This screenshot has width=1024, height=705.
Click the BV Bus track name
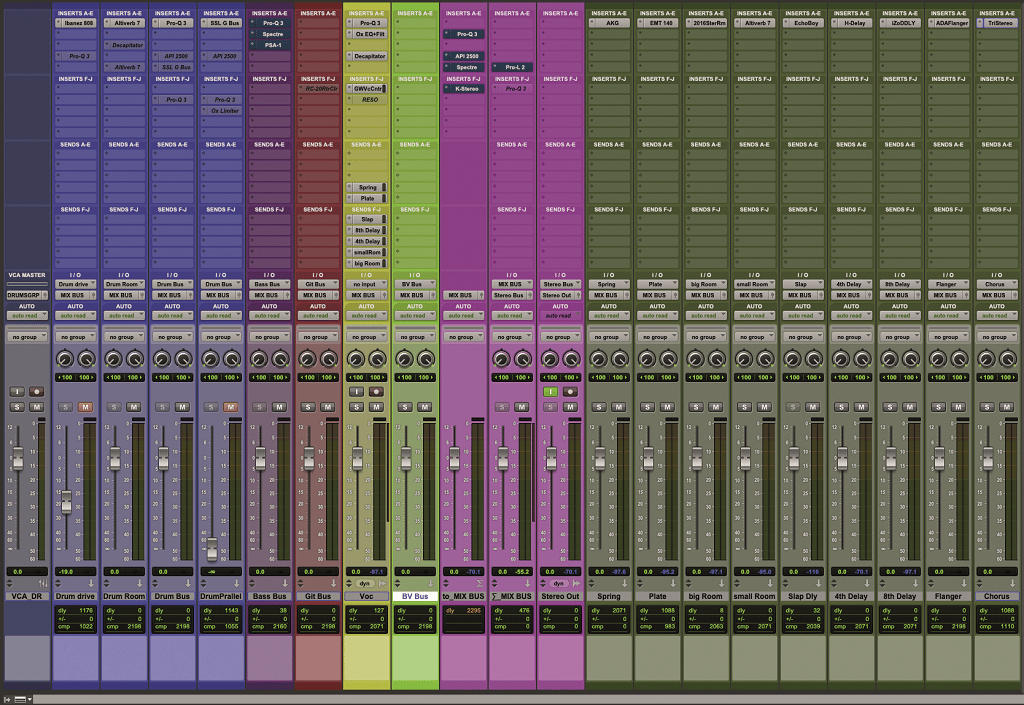pyautogui.click(x=415, y=596)
